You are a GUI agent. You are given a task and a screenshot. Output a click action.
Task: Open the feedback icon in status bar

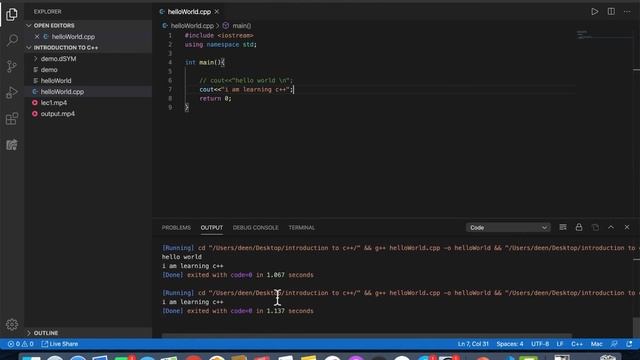point(614,344)
